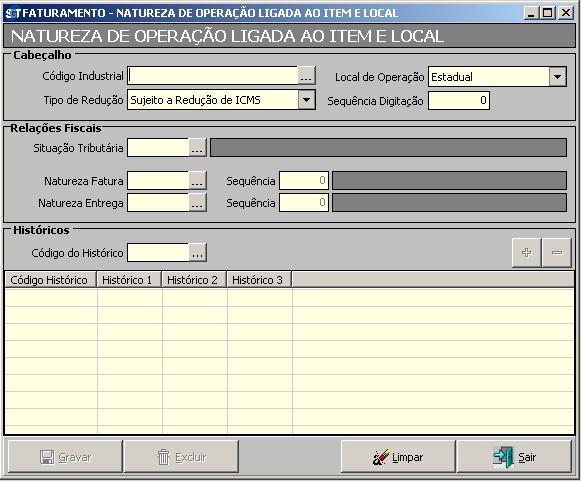Focus the Sequência Digitação field
581x481 pixels.
click(x=459, y=100)
